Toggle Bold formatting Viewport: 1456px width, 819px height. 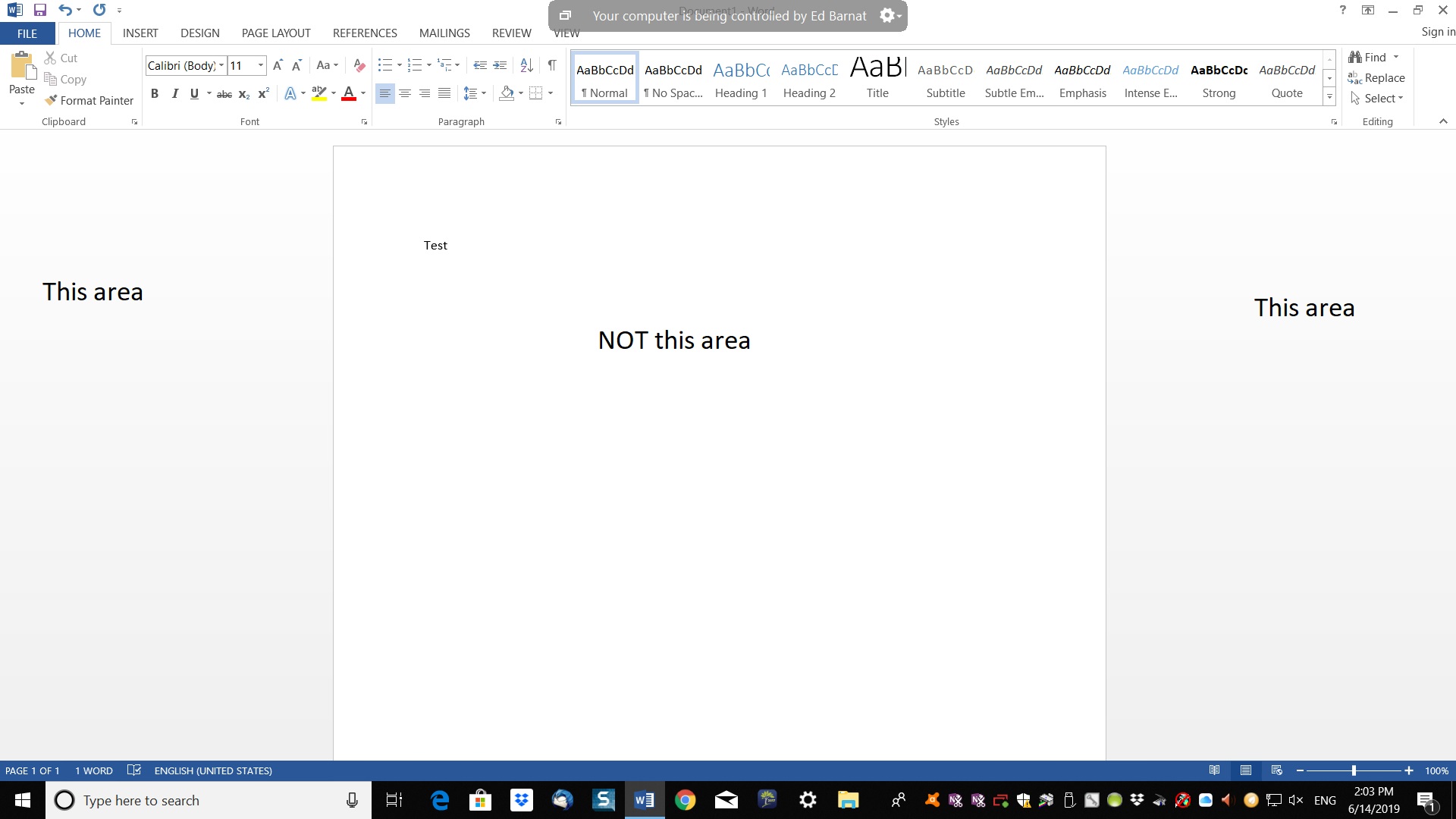click(x=155, y=93)
